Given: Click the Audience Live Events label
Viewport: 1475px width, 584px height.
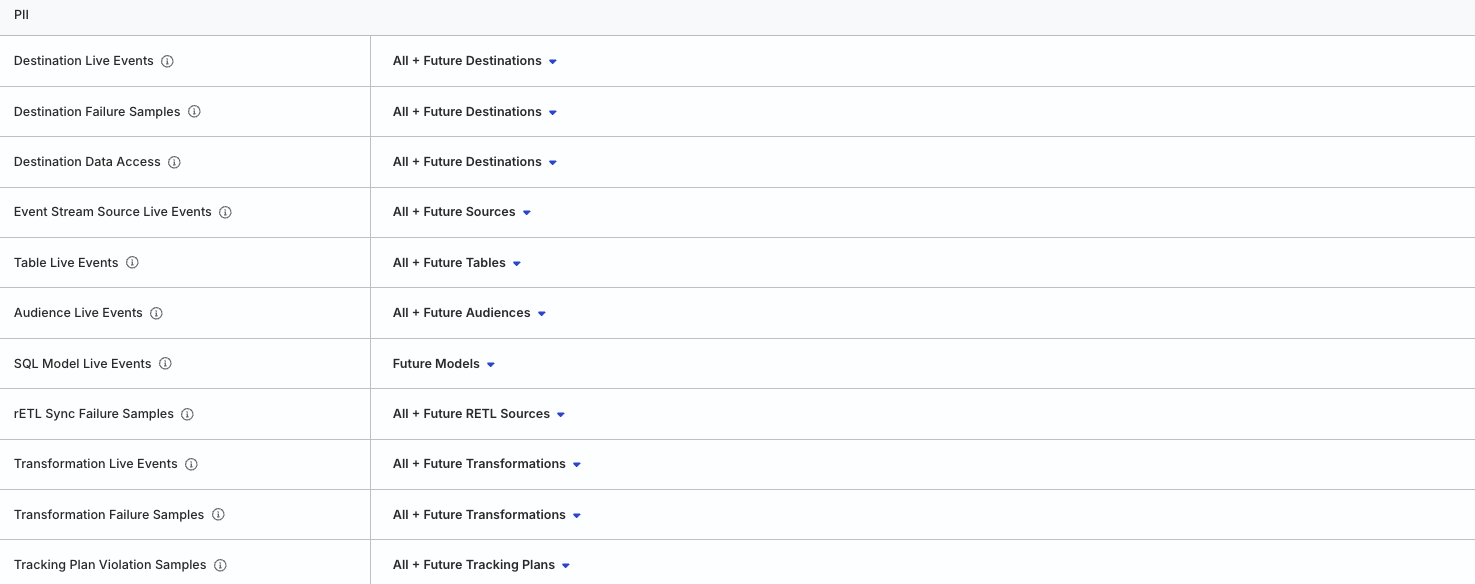Looking at the screenshot, I should point(78,313).
